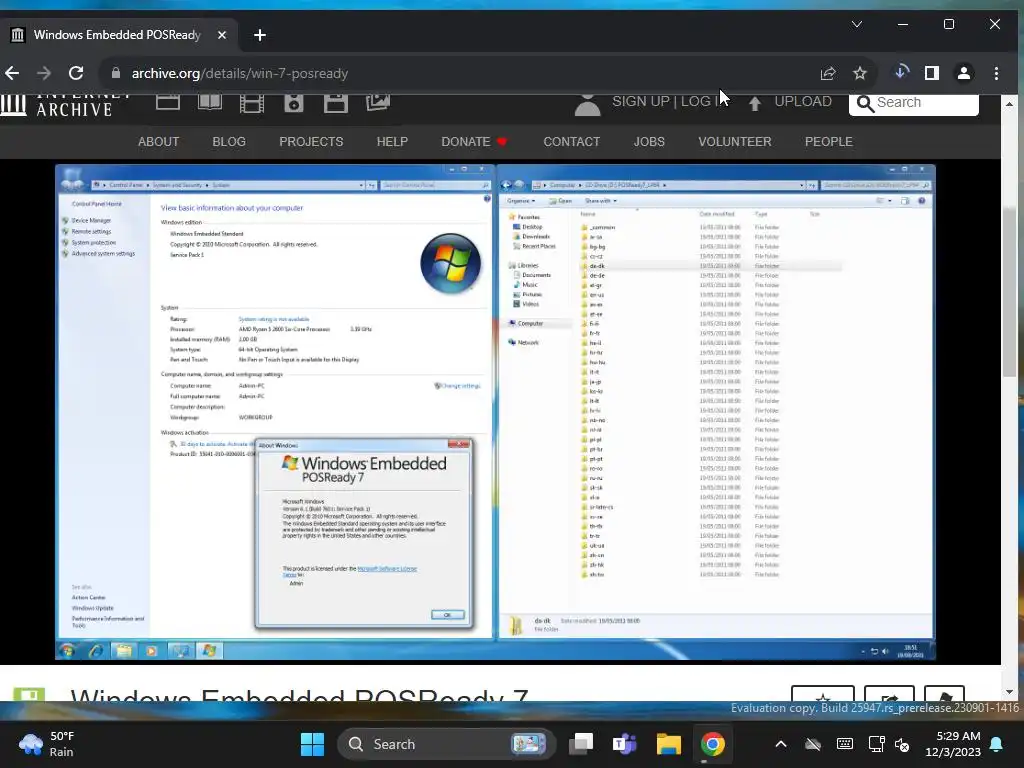
Task: Select the Windows Embedded POSReady tab
Action: (118, 35)
